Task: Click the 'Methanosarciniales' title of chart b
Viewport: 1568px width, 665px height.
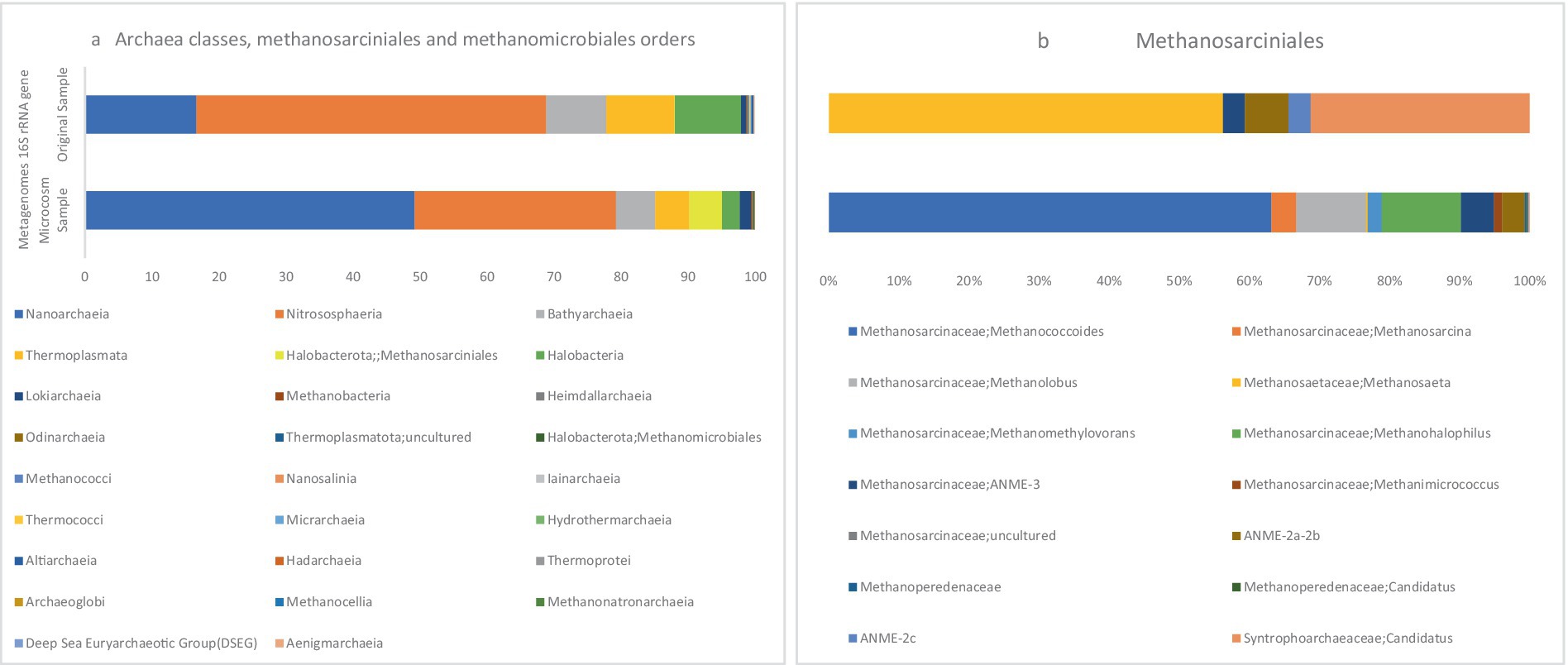Action: coord(1230,41)
